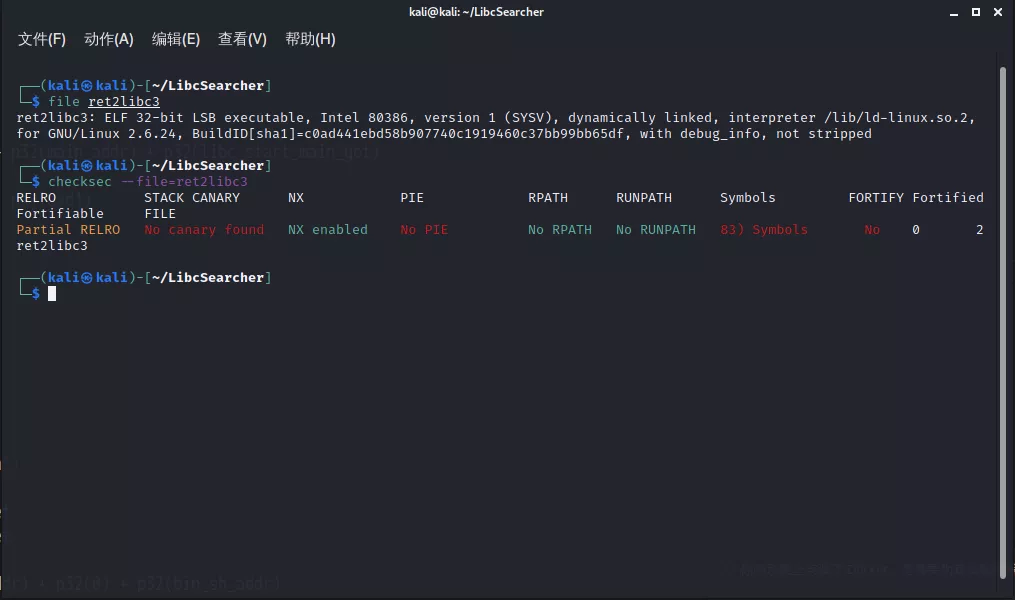The image size is (1015, 600).
Task: Click the underlined ret2libc3 filename argument
Action: pos(124,102)
